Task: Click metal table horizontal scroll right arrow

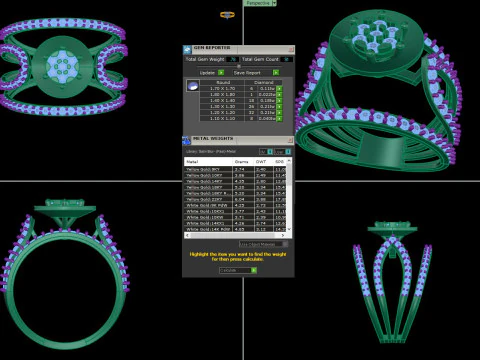Action: point(283,235)
